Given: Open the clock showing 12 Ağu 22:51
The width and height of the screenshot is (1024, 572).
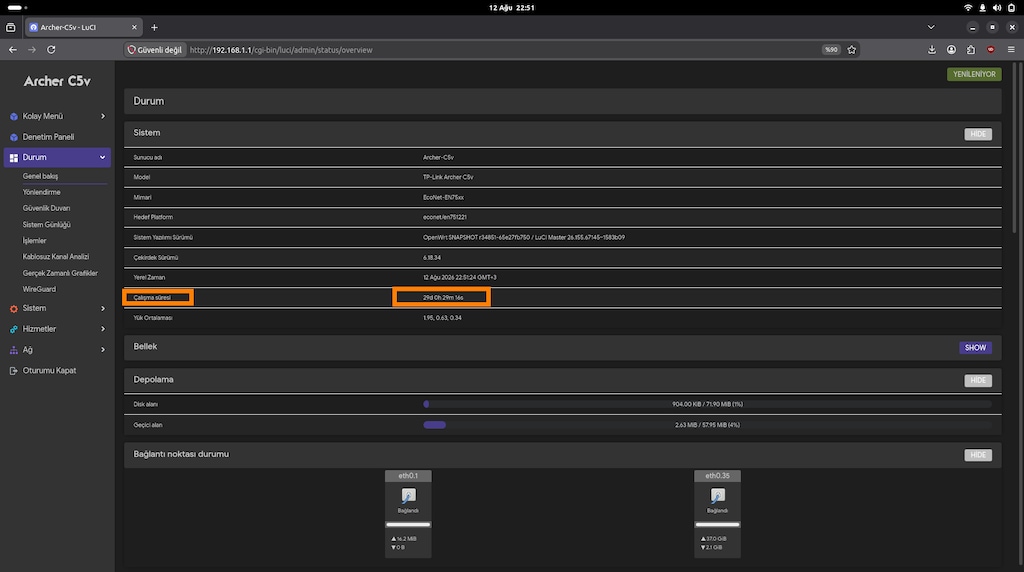Looking at the screenshot, I should [511, 8].
